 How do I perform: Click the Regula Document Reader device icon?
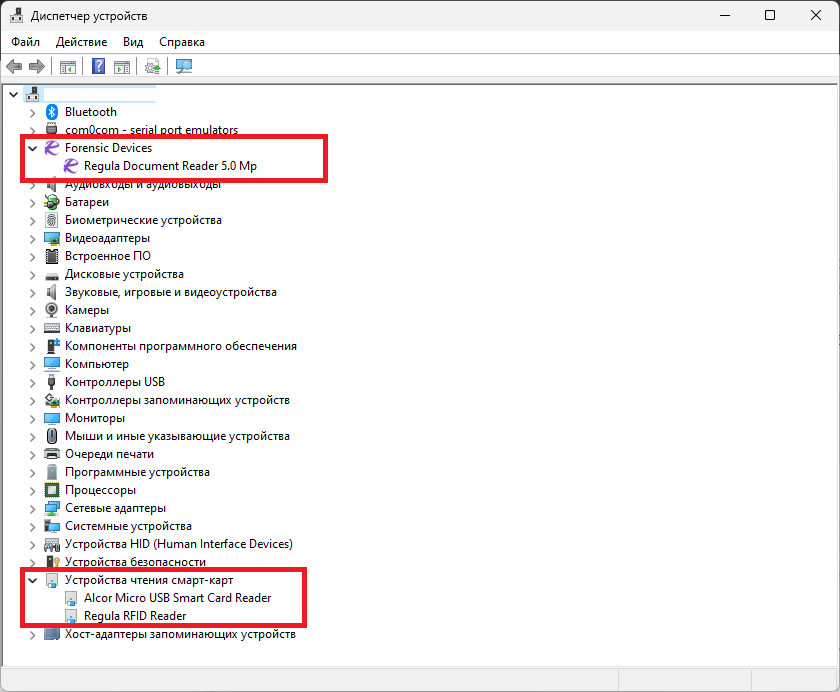(71, 166)
